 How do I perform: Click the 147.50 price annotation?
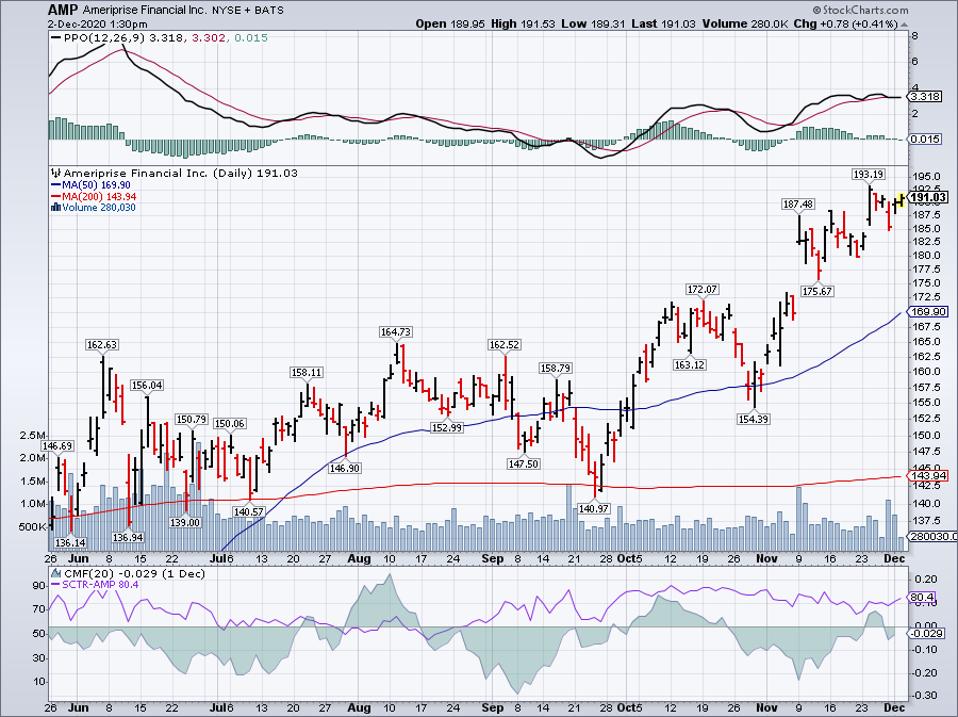point(523,464)
